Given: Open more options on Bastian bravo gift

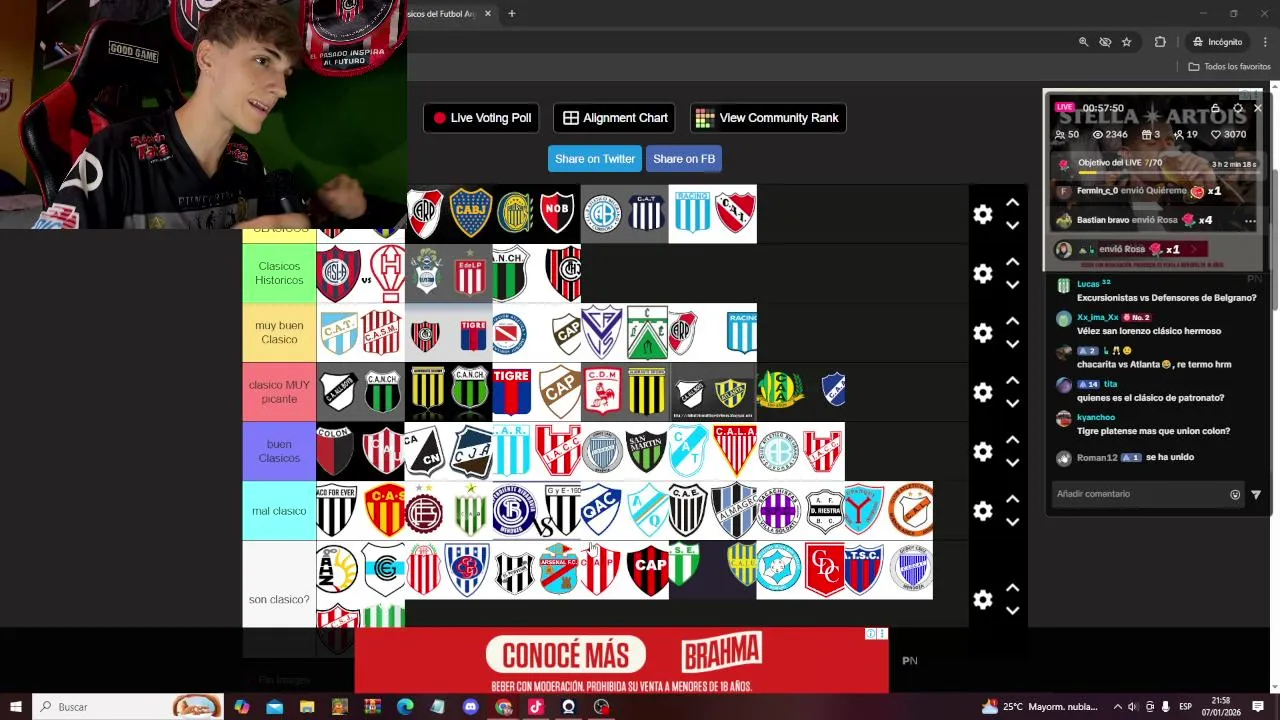Looking at the screenshot, I should click(1250, 221).
